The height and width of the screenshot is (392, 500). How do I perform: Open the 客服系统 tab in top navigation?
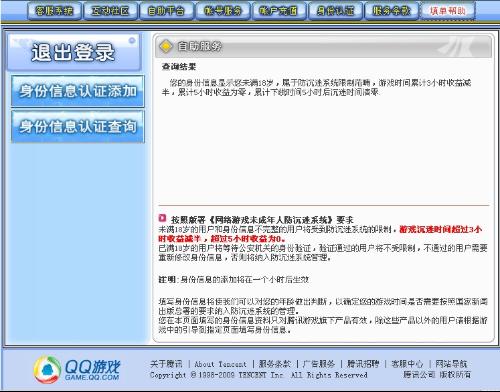point(54,11)
